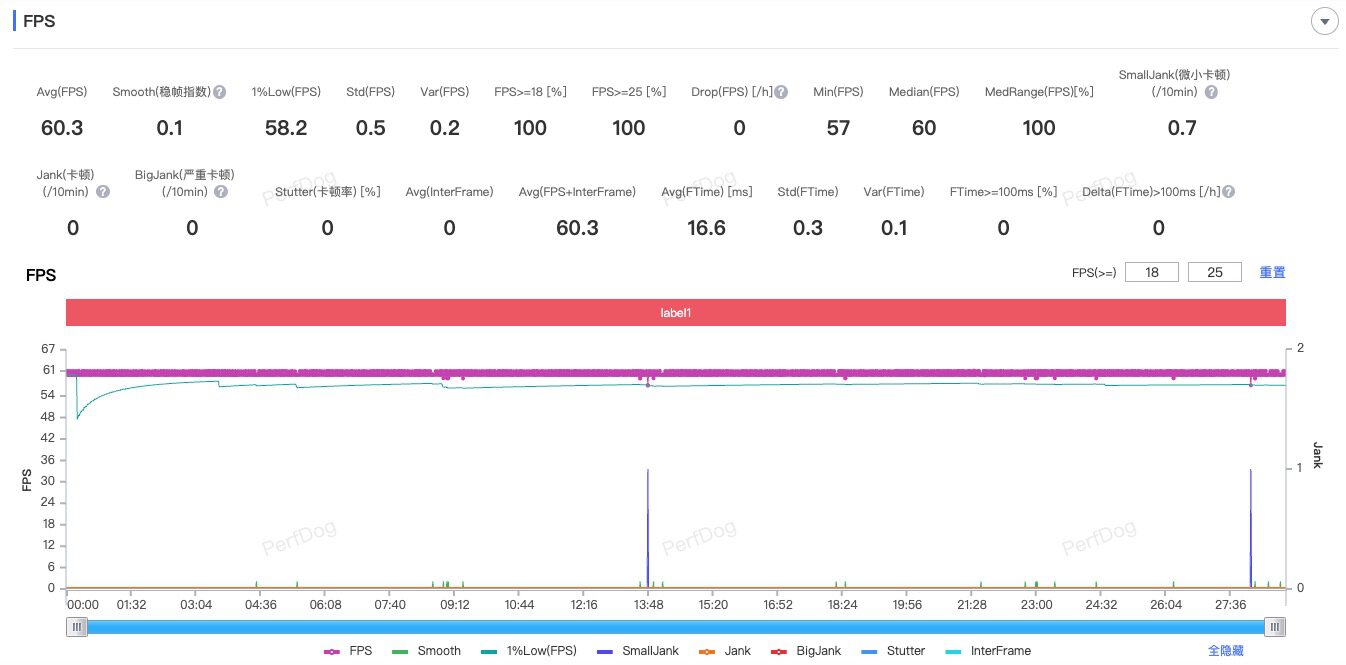Toggle Stutter series in chart legend

click(893, 651)
